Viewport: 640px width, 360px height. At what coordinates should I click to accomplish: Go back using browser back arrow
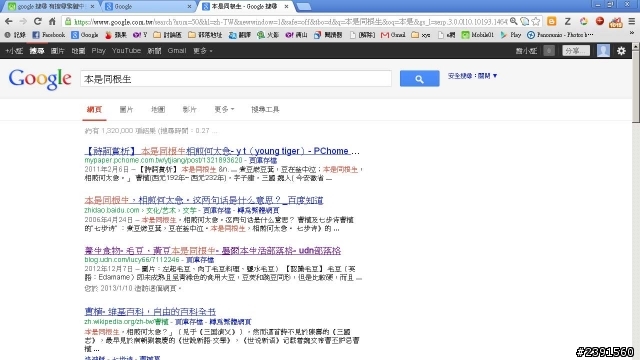pyautogui.click(x=9, y=22)
